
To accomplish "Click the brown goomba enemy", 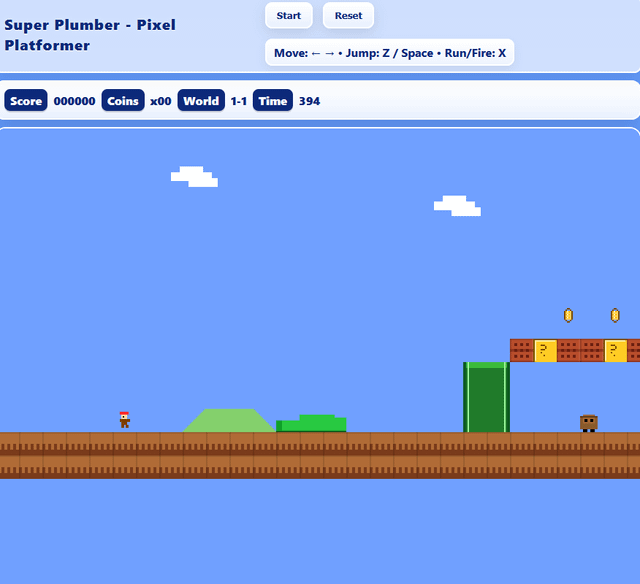I will pos(589,423).
